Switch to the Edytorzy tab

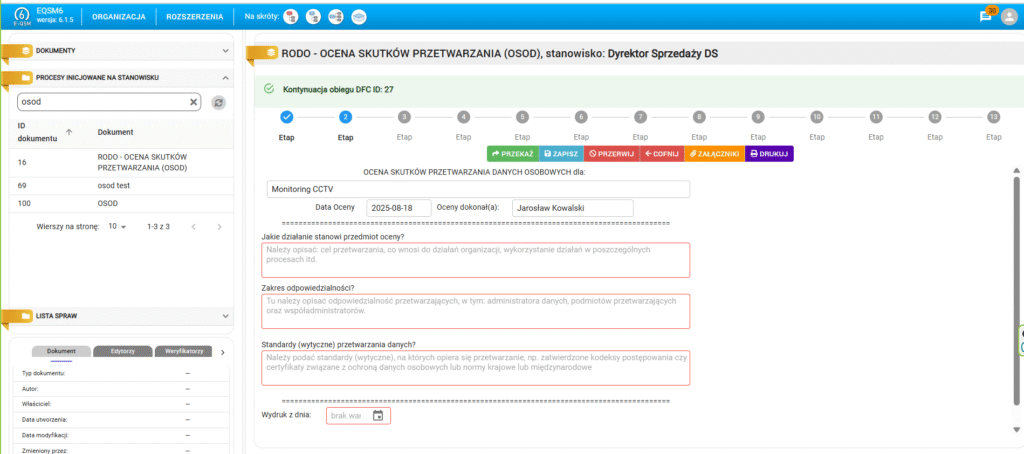(123, 351)
